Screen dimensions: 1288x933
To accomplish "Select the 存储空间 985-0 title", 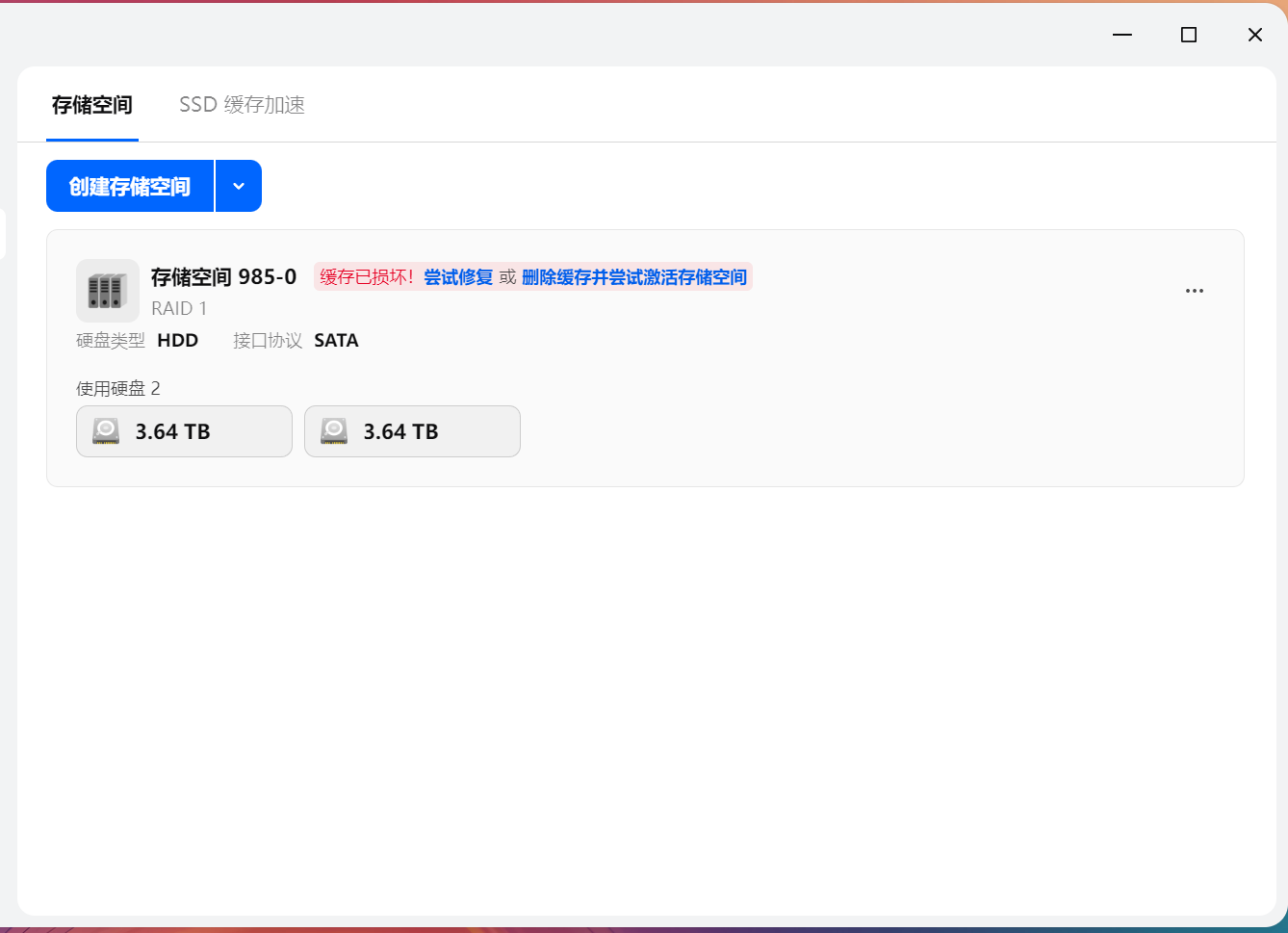I will (223, 277).
